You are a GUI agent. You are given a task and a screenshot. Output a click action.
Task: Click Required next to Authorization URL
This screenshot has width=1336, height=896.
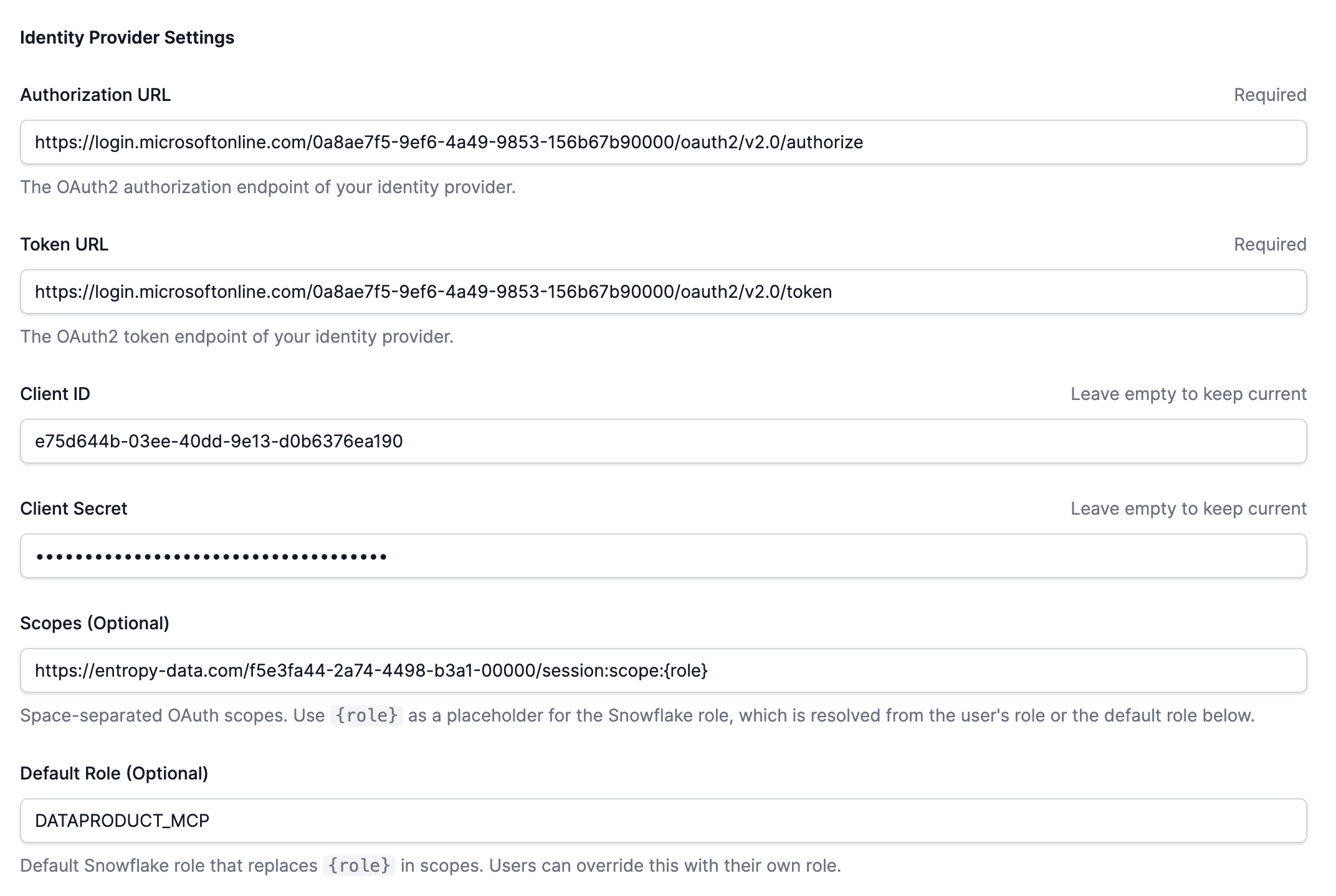pos(1269,95)
